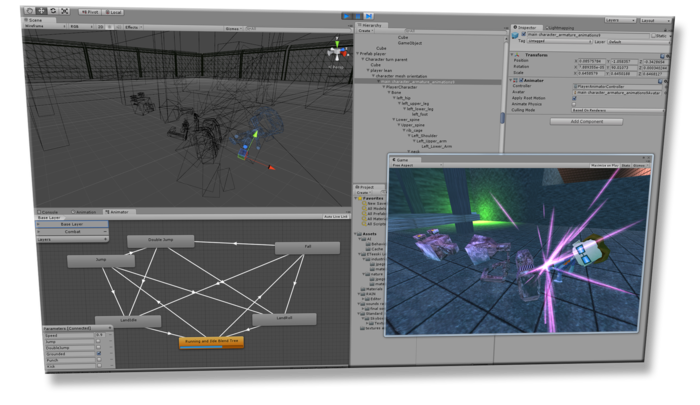
Task: Select the Running and Idle Blend Tree state
Action: (x=212, y=342)
